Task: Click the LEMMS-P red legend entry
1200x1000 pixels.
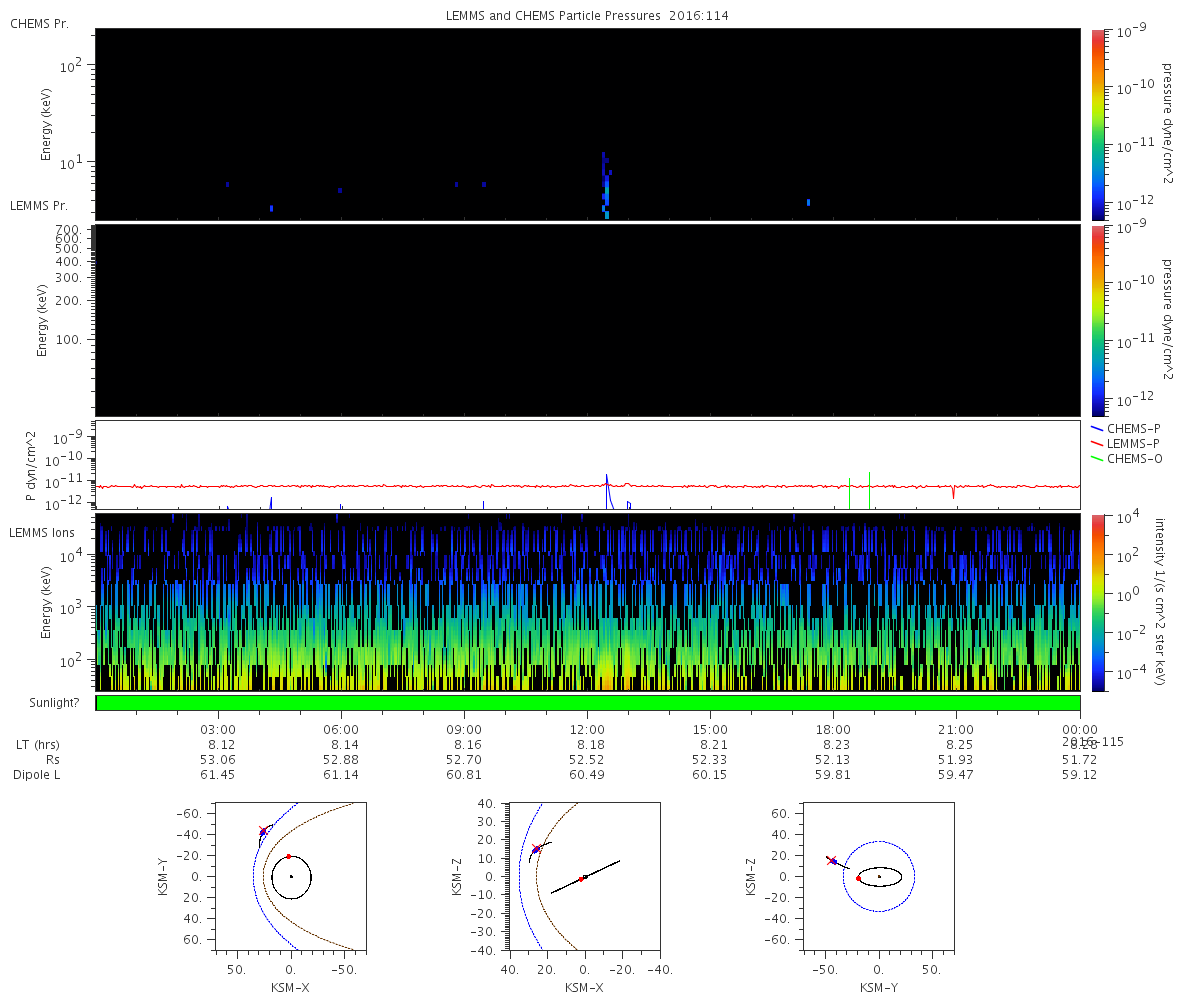Action: tap(1125, 443)
